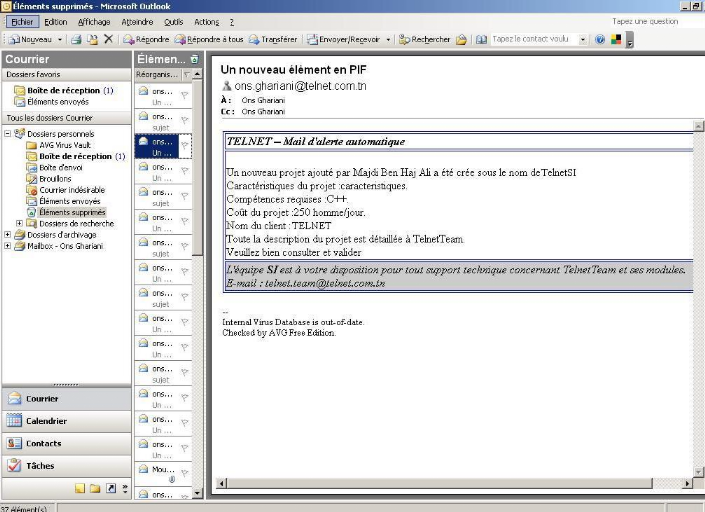The width and height of the screenshot is (705, 512).
Task: Switch to Calendrier pane
Action: 67,421
